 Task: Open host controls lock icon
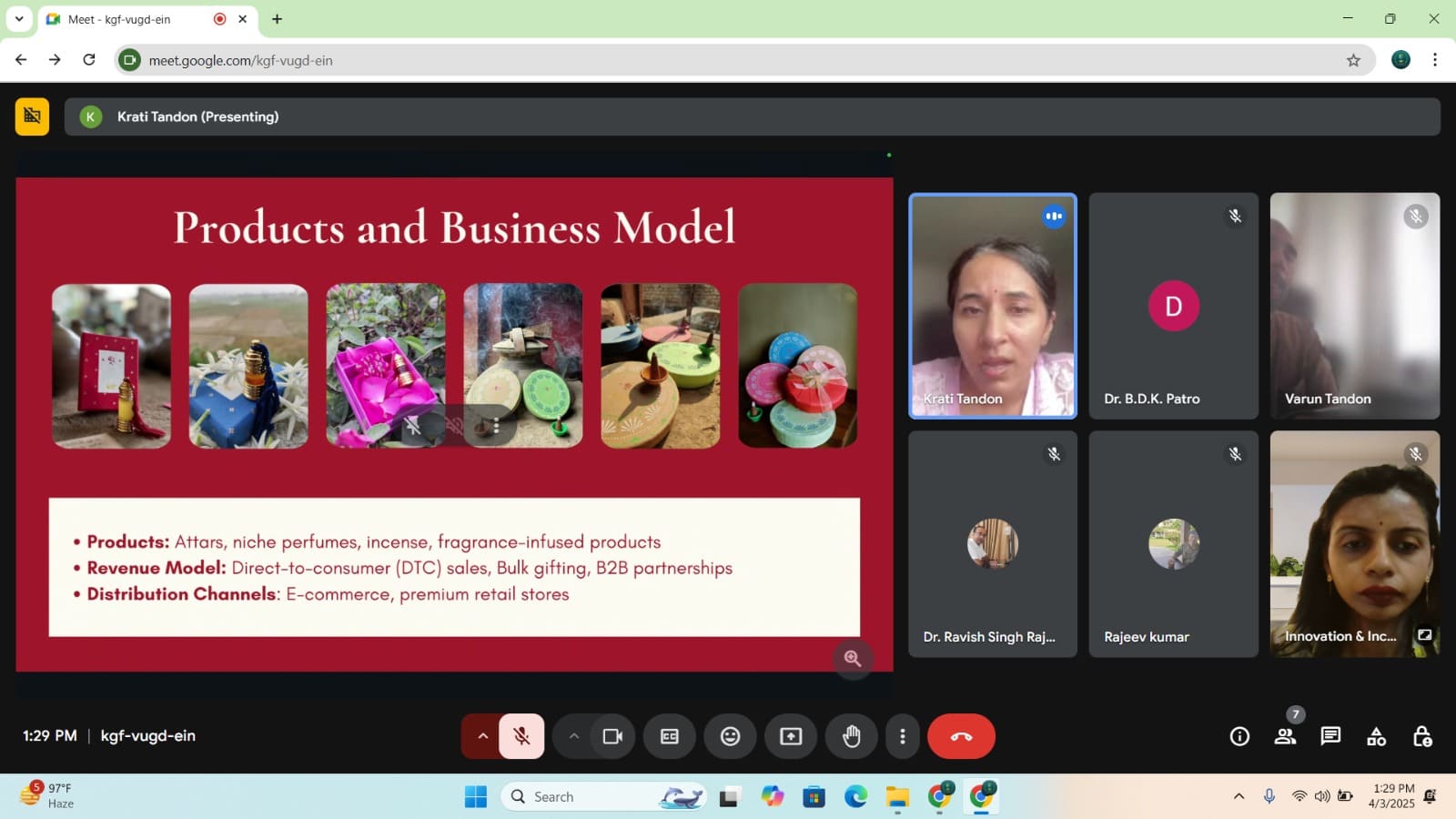(x=1421, y=736)
